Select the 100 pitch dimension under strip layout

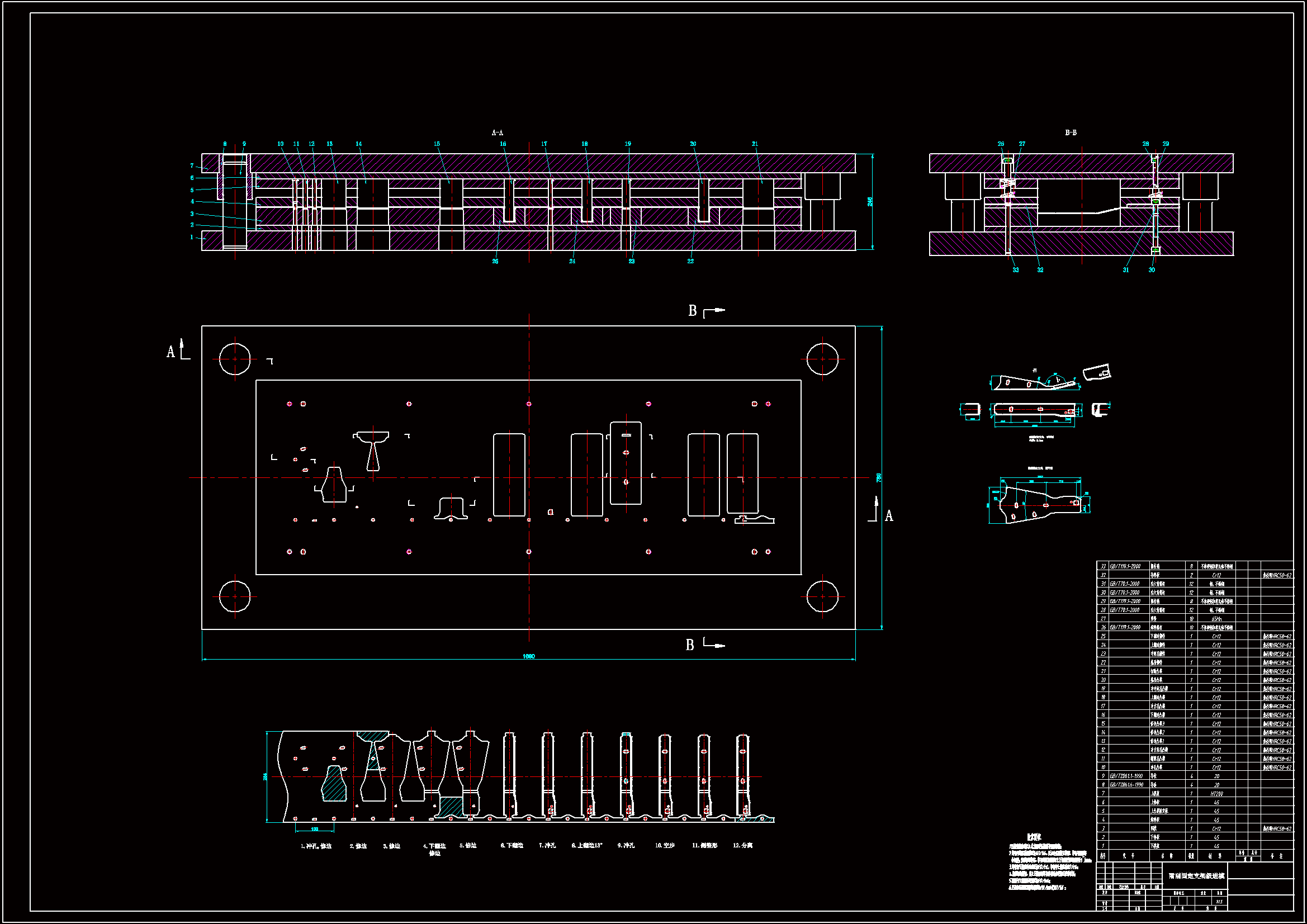tap(314, 829)
